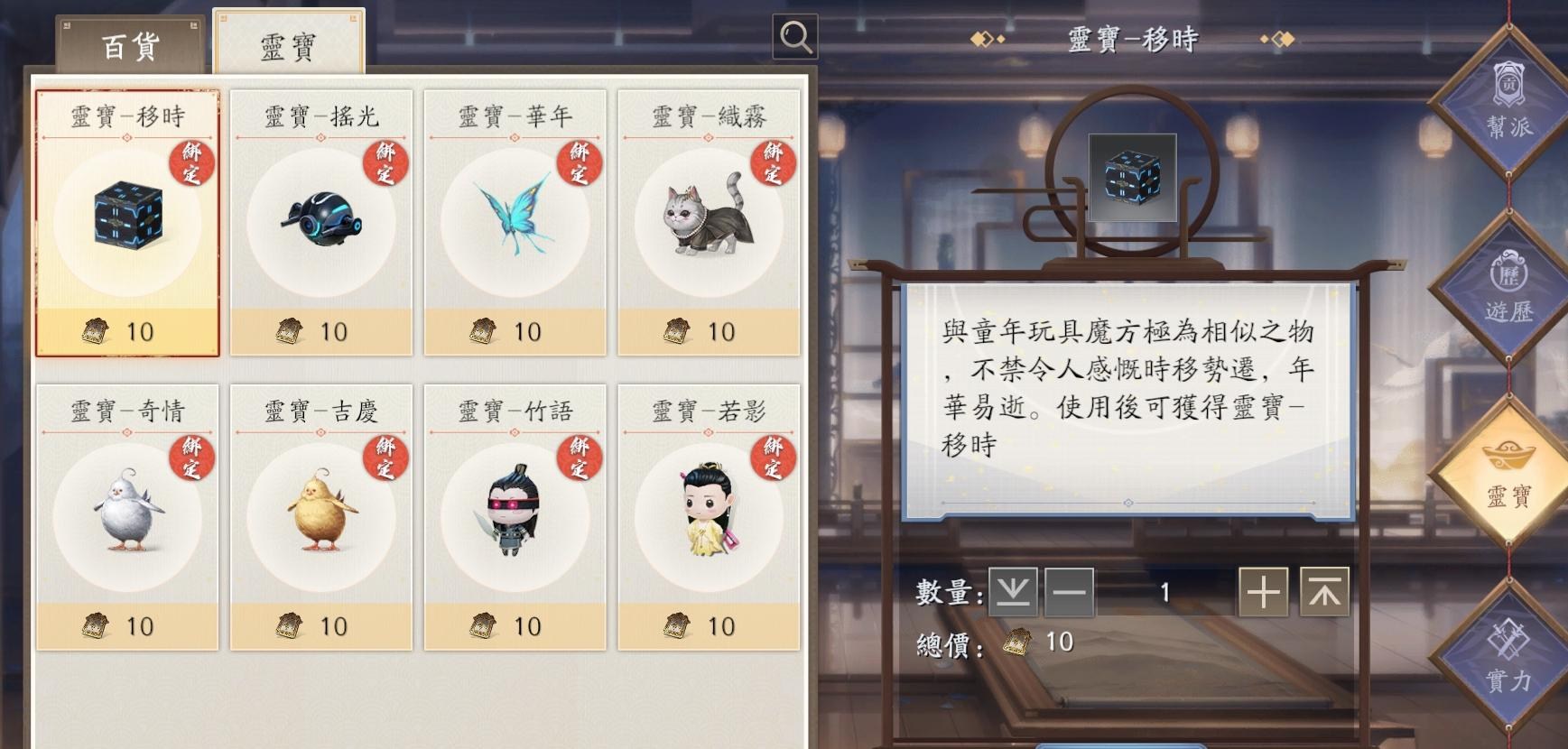Screen dimensions: 1568x749
Task: Pick the 靈寶-織霧 gray cat item
Action: (709, 223)
